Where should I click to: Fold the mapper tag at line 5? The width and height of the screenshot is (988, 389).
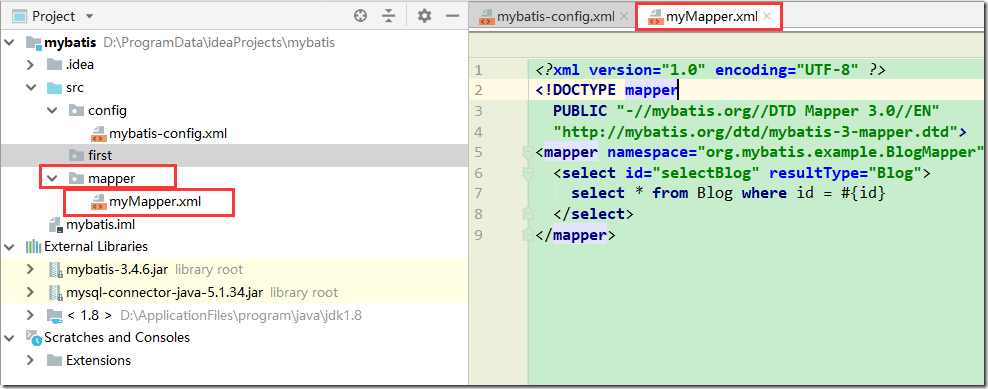pos(528,153)
